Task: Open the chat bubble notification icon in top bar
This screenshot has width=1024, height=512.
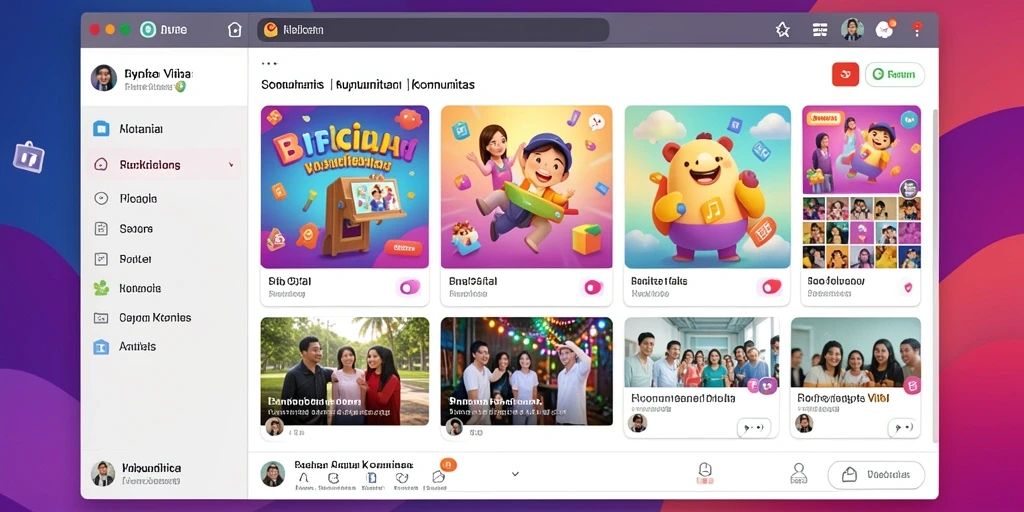Action: [x=885, y=29]
